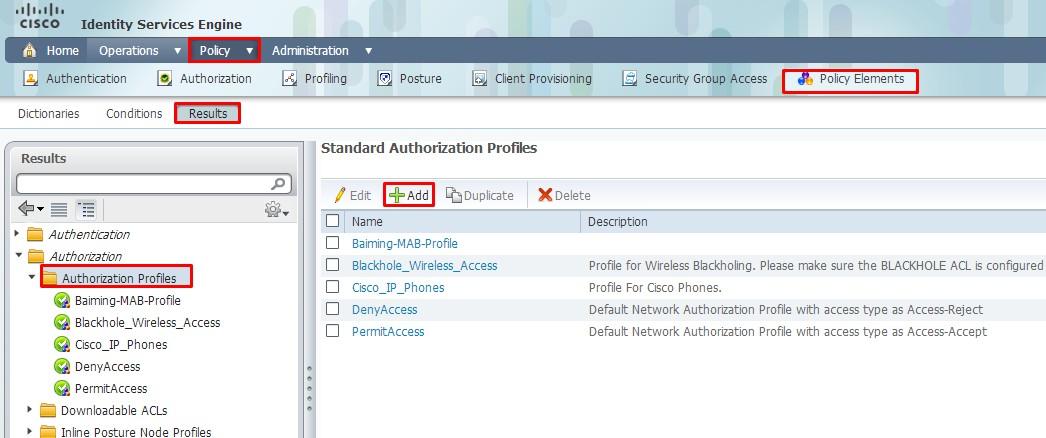1046x438 pixels.
Task: Open the Operations menu
Action: 129,51
